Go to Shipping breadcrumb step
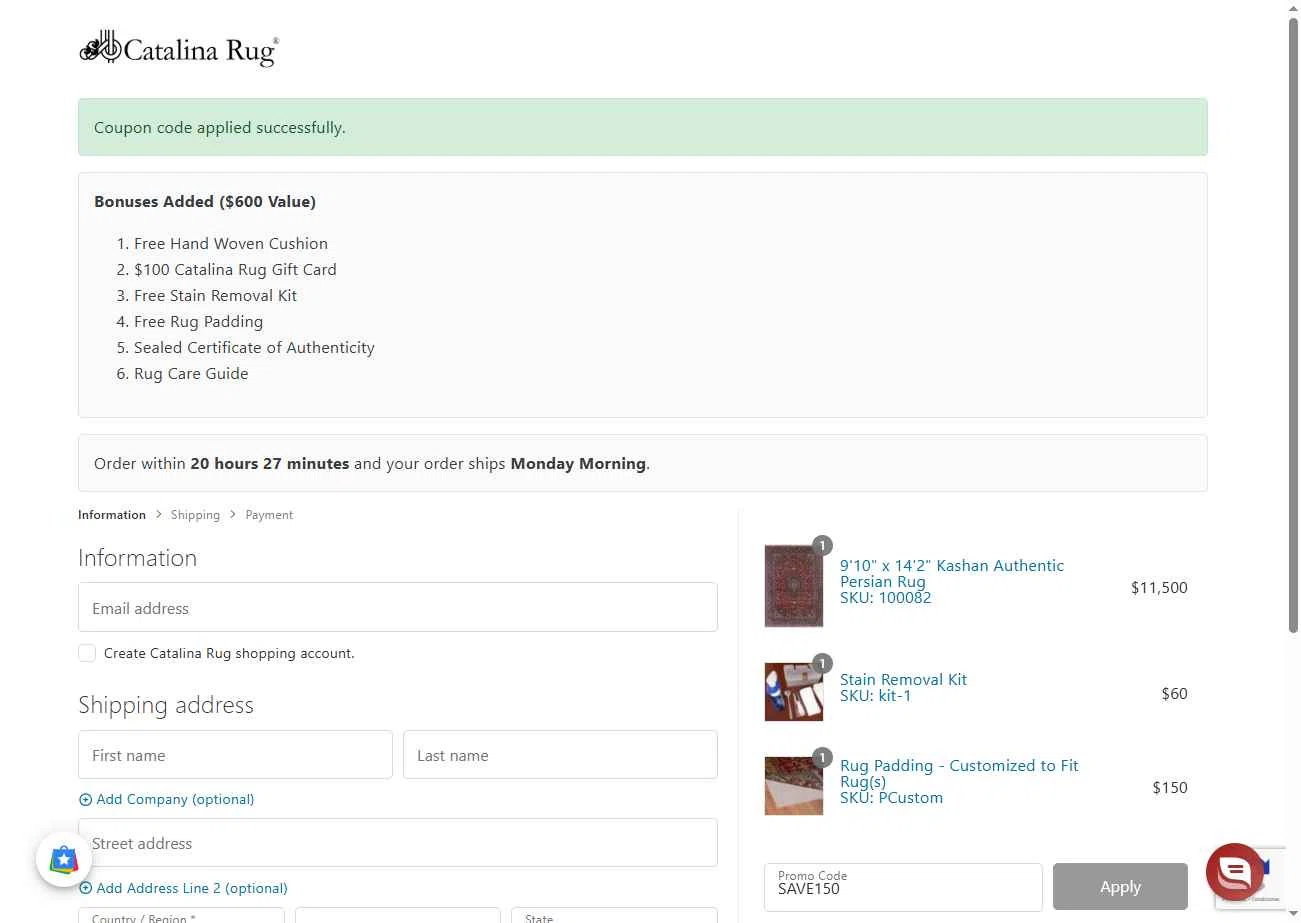The height and width of the screenshot is (923, 1301). click(195, 515)
